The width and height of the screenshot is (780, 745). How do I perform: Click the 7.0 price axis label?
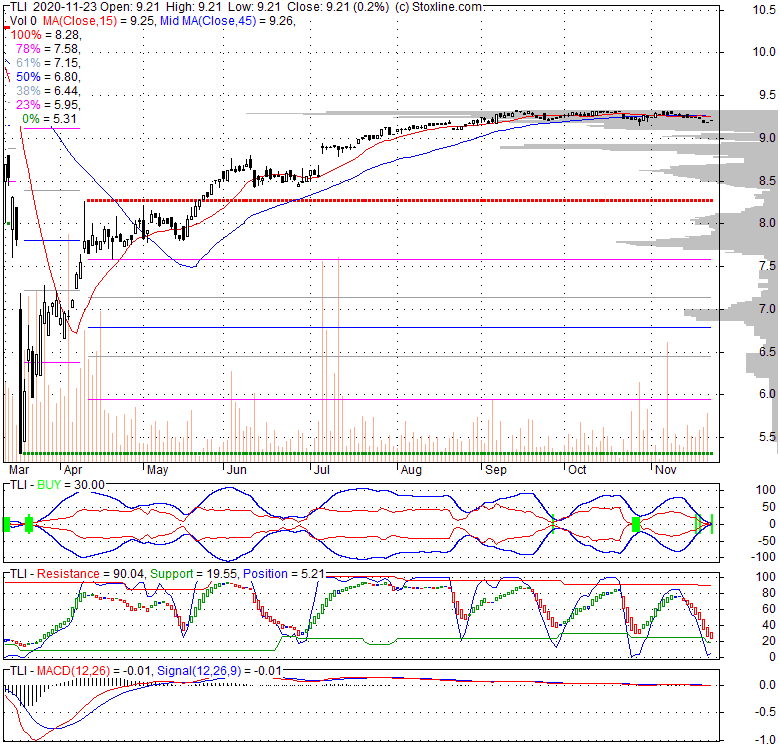pyautogui.click(x=767, y=309)
